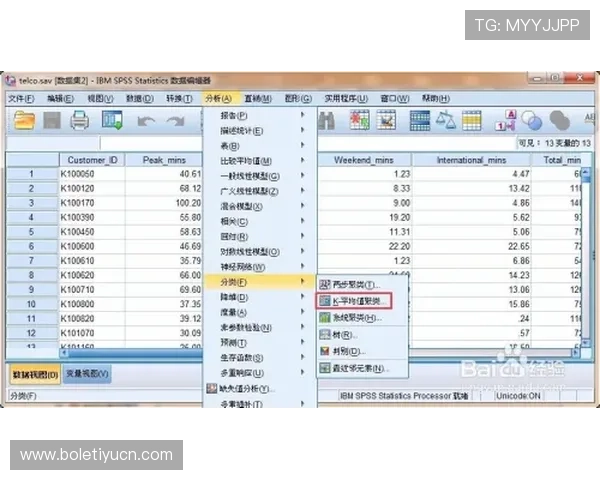Screen dimensions: 600x480
Task: Expand the 比较平均值(M) submenu
Action: (x=260, y=161)
